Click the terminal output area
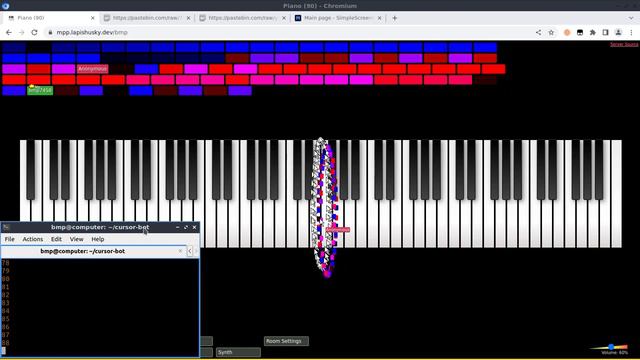Viewport: 640px width, 360px height. coord(100,308)
